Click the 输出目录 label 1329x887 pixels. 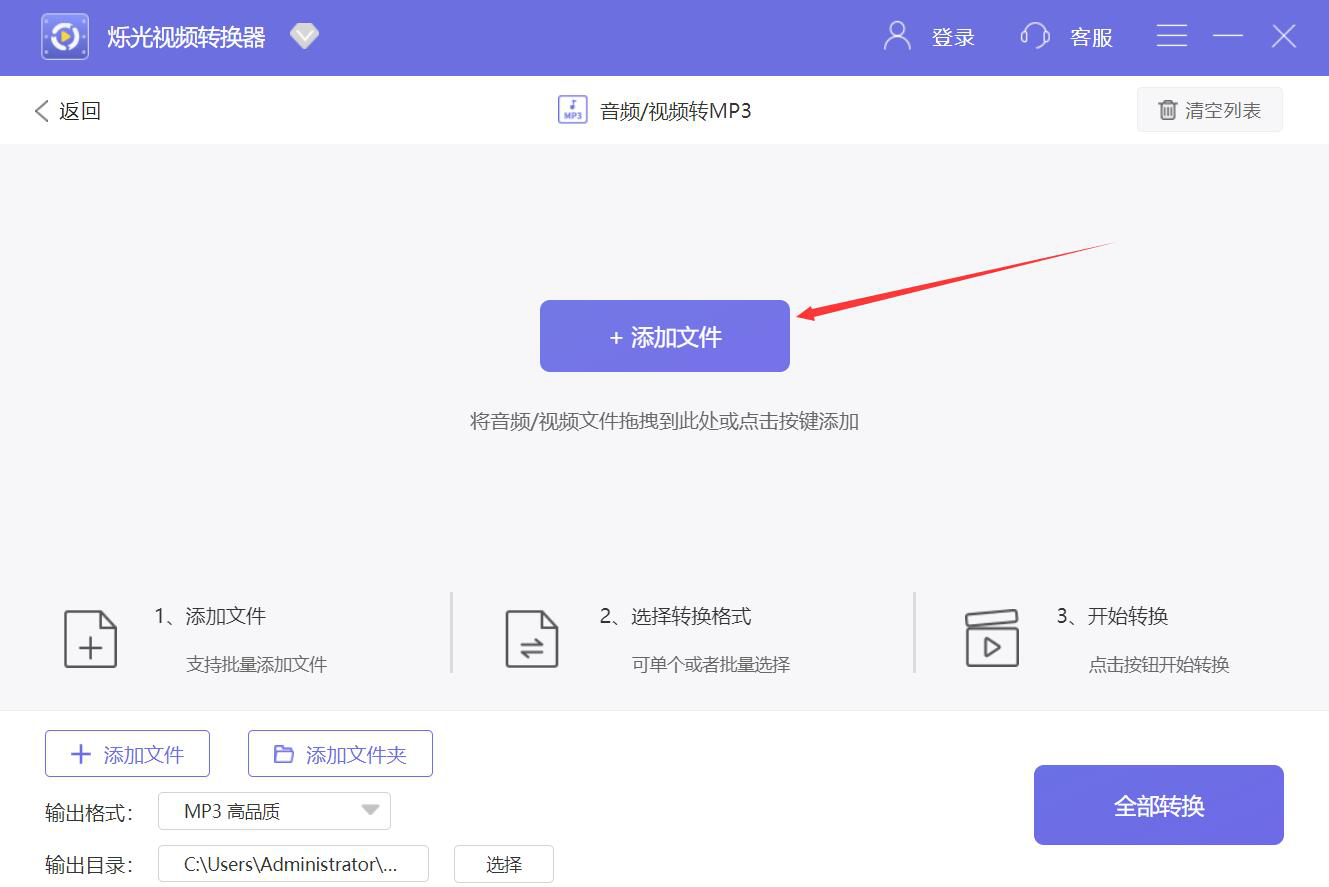coord(89,864)
